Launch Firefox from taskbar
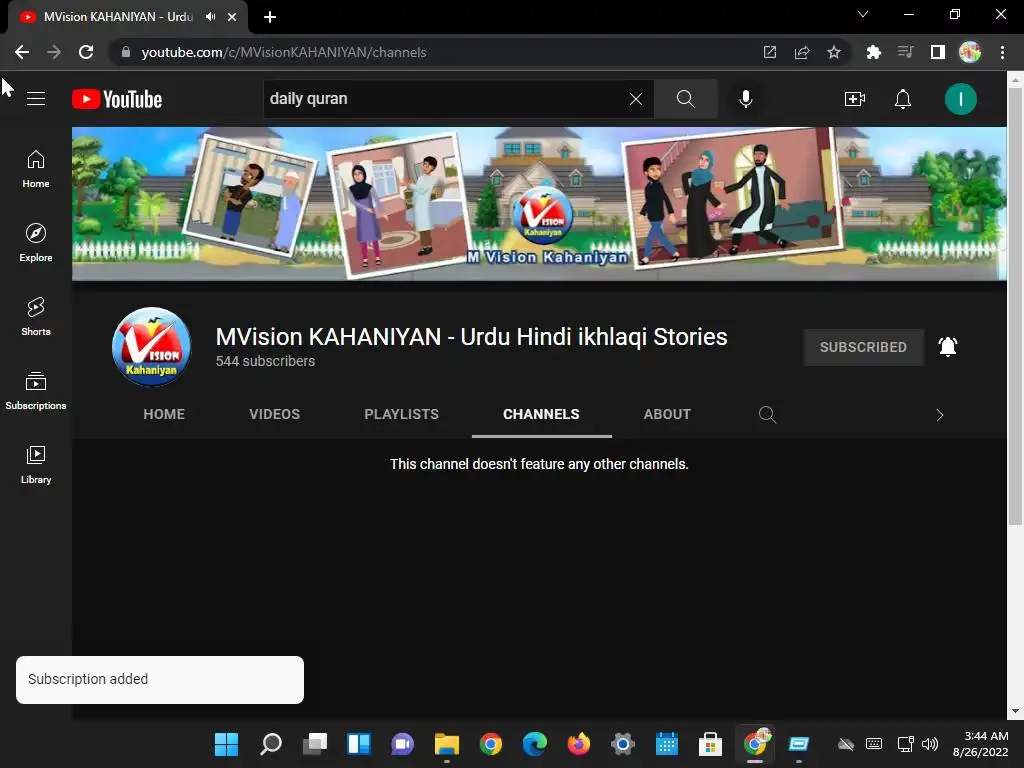This screenshot has width=1024, height=768. [579, 744]
